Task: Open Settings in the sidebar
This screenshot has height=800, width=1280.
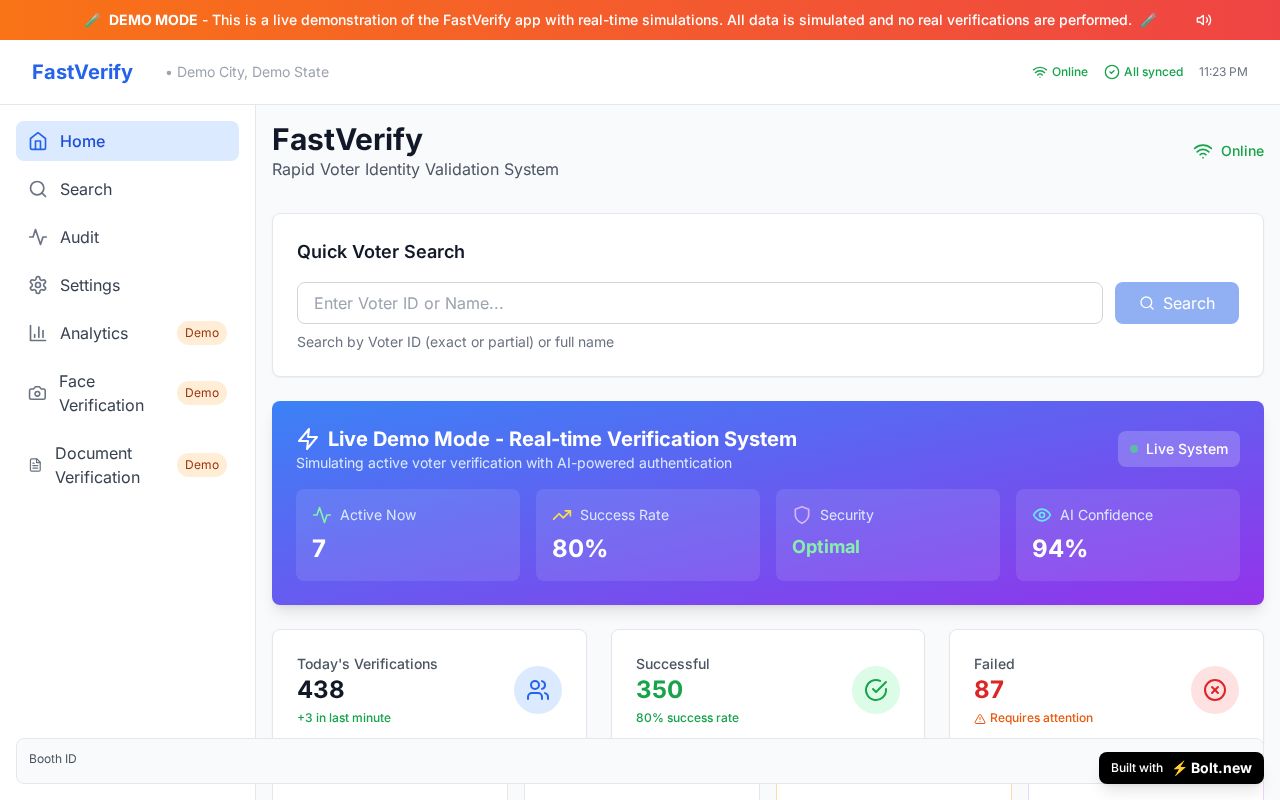Action: tap(127, 285)
